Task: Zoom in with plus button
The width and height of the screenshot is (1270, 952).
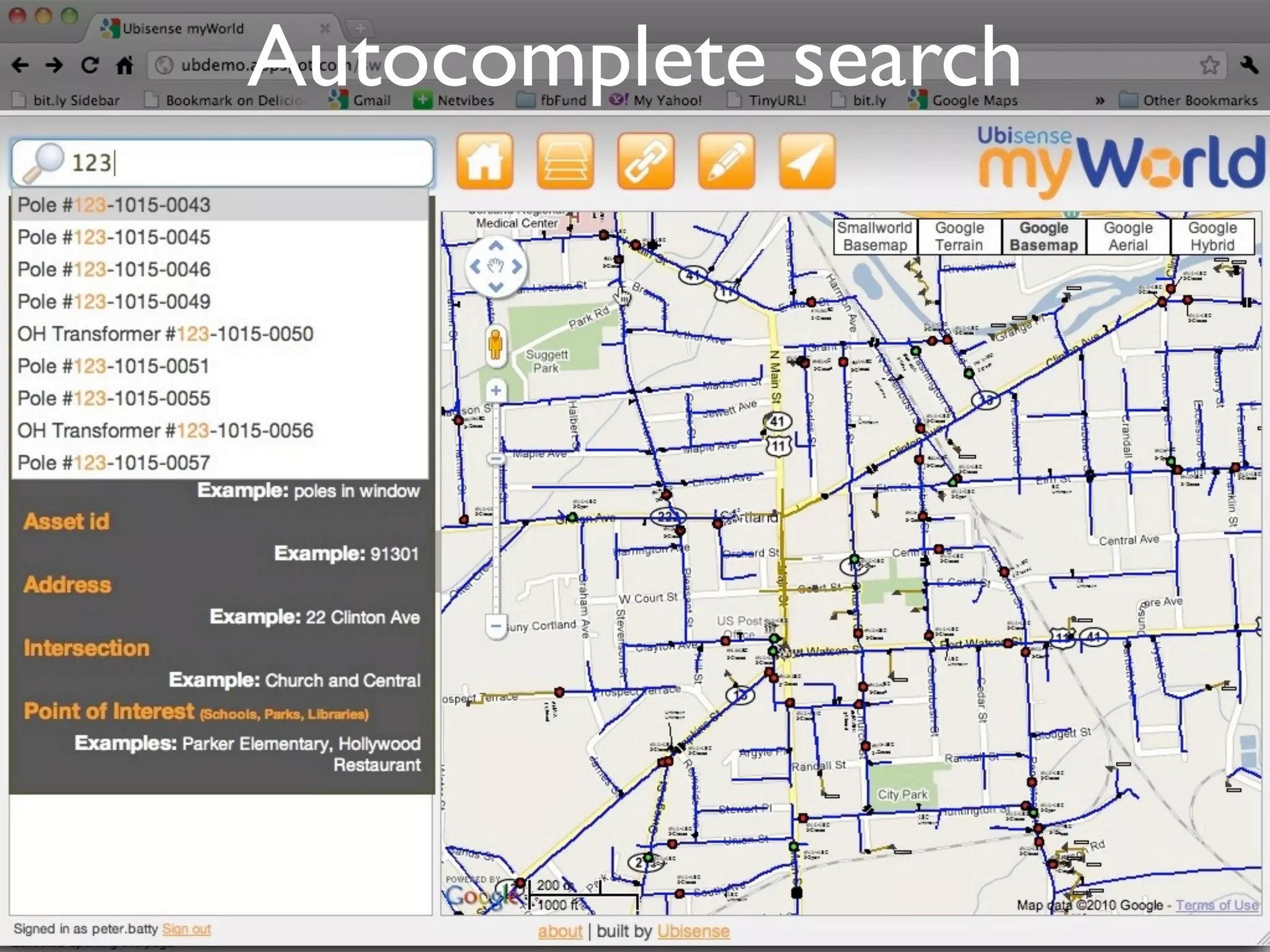Action: point(495,391)
